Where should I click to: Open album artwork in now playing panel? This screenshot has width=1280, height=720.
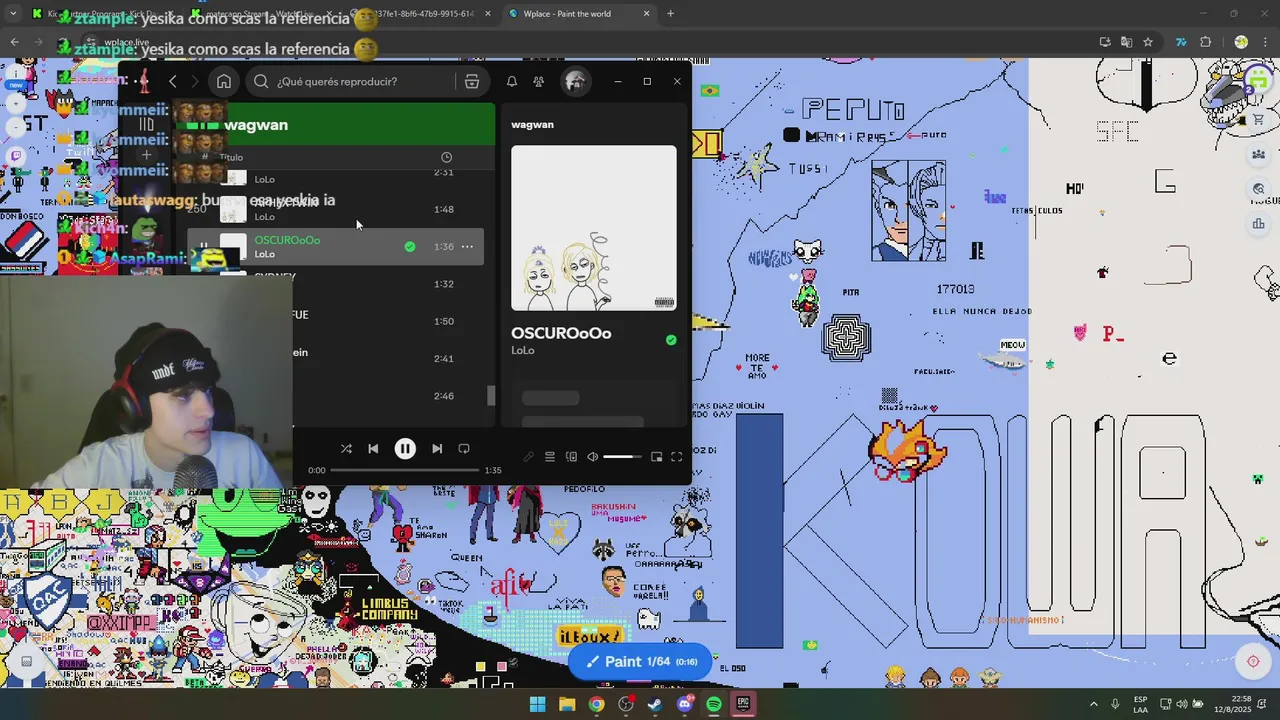point(594,228)
